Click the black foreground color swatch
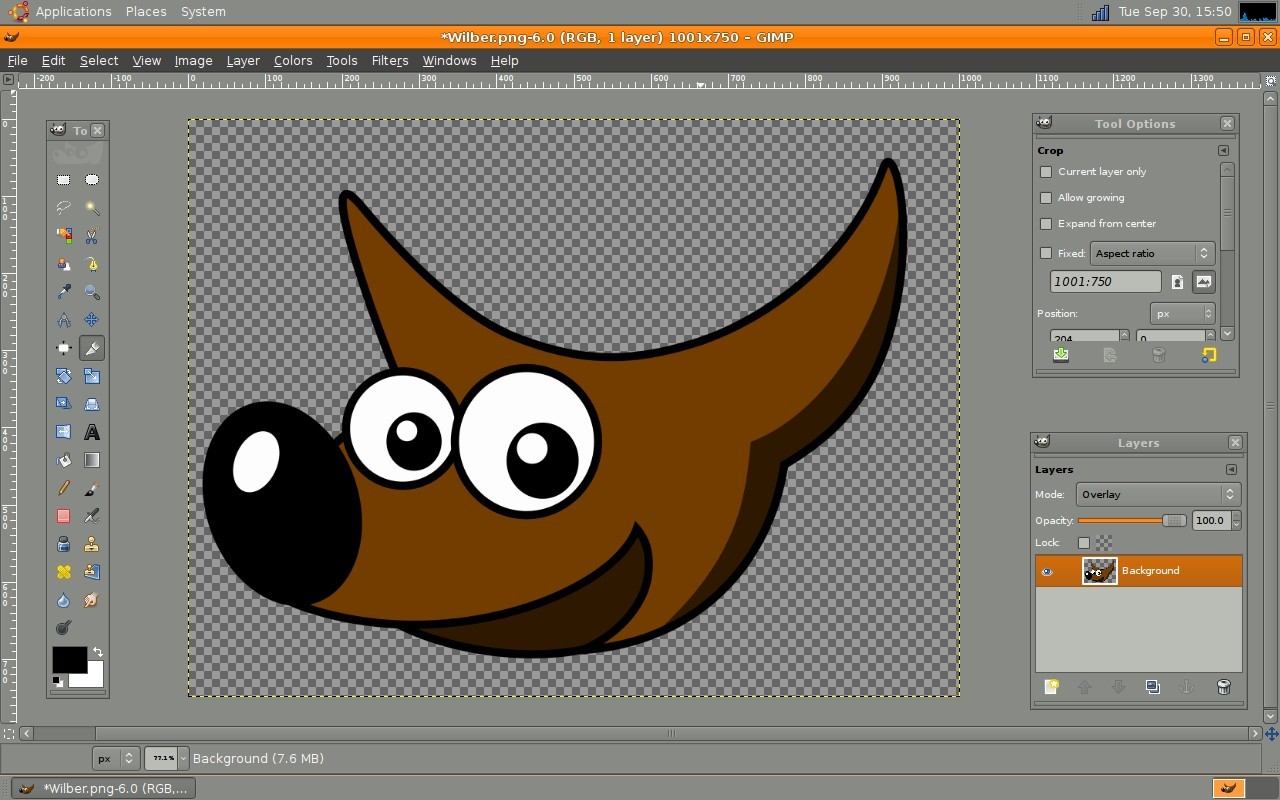 (68, 660)
